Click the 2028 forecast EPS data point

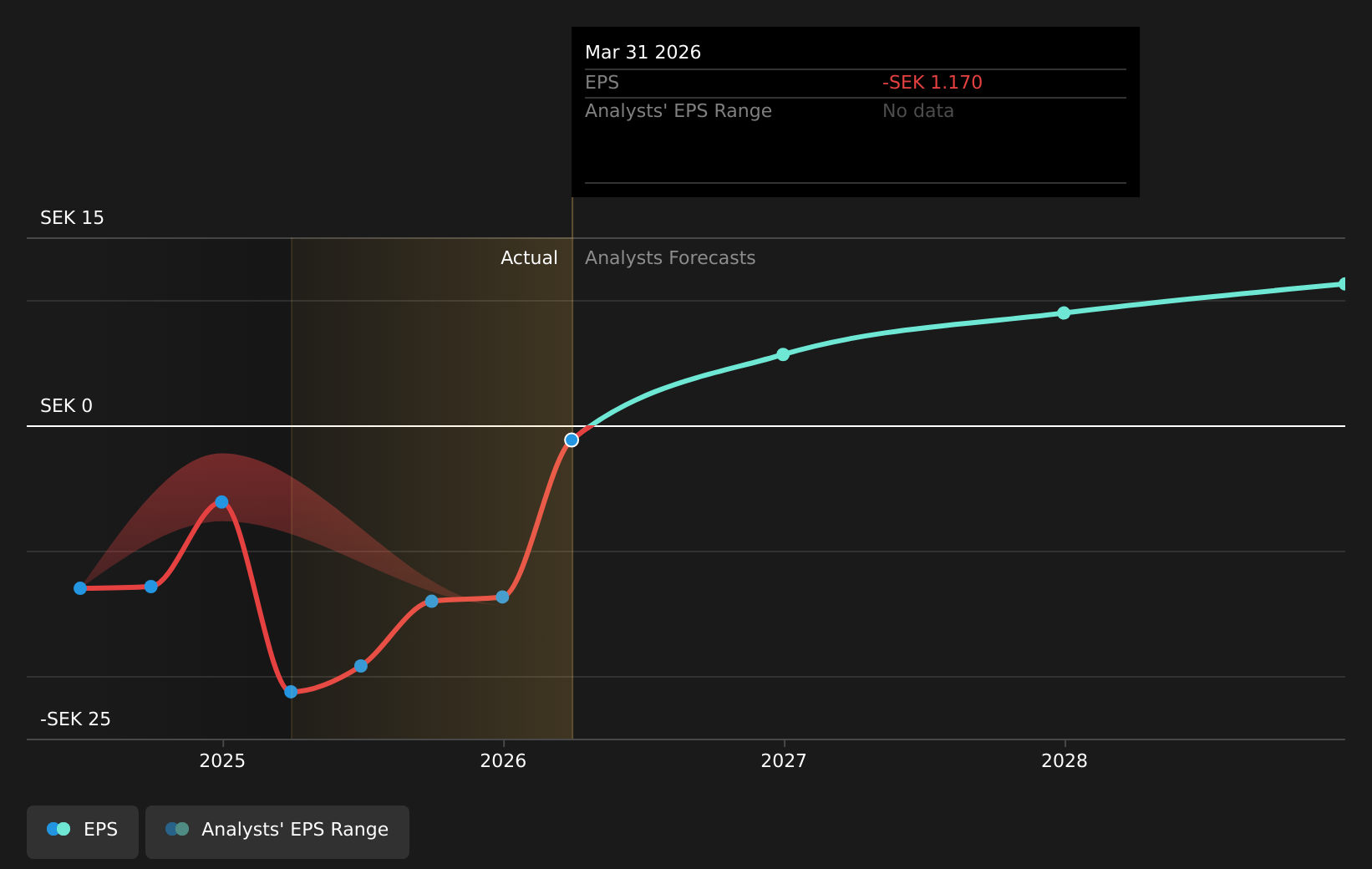[x=1064, y=313]
